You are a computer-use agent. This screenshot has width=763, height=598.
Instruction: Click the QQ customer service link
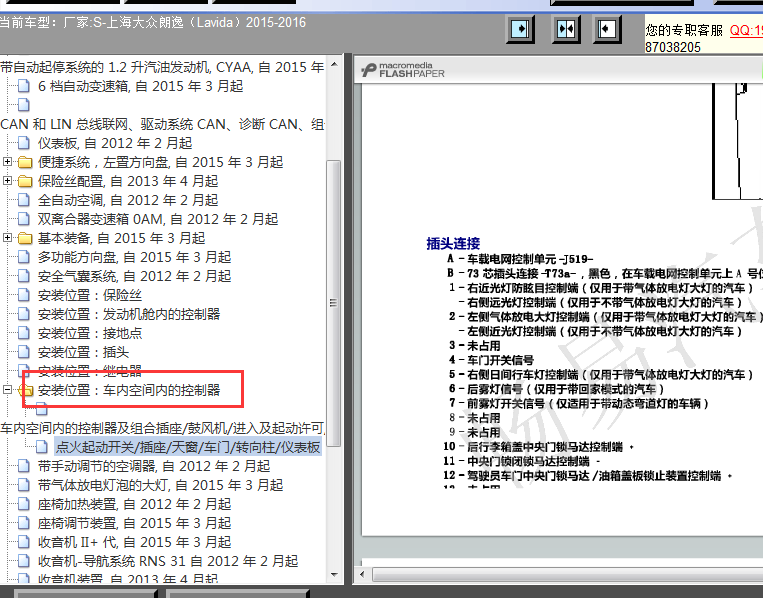[746, 30]
